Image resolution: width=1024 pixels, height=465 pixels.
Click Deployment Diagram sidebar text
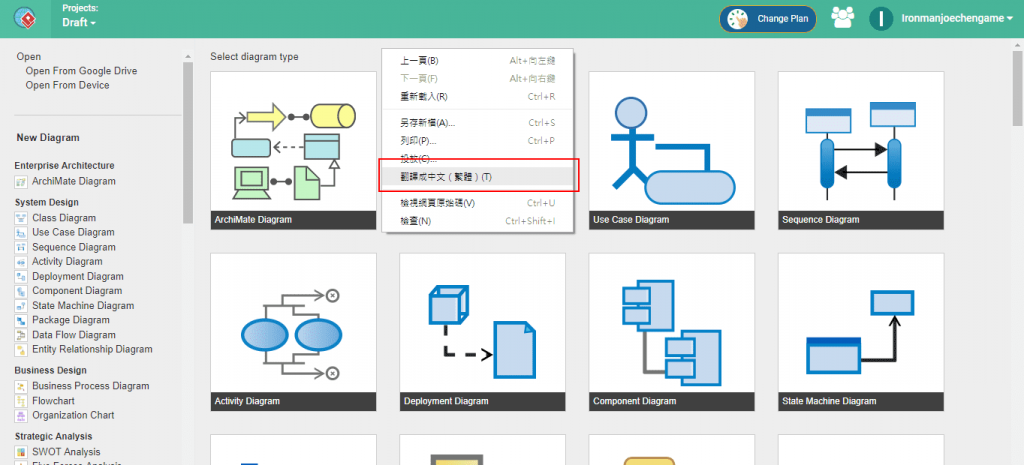78,277
